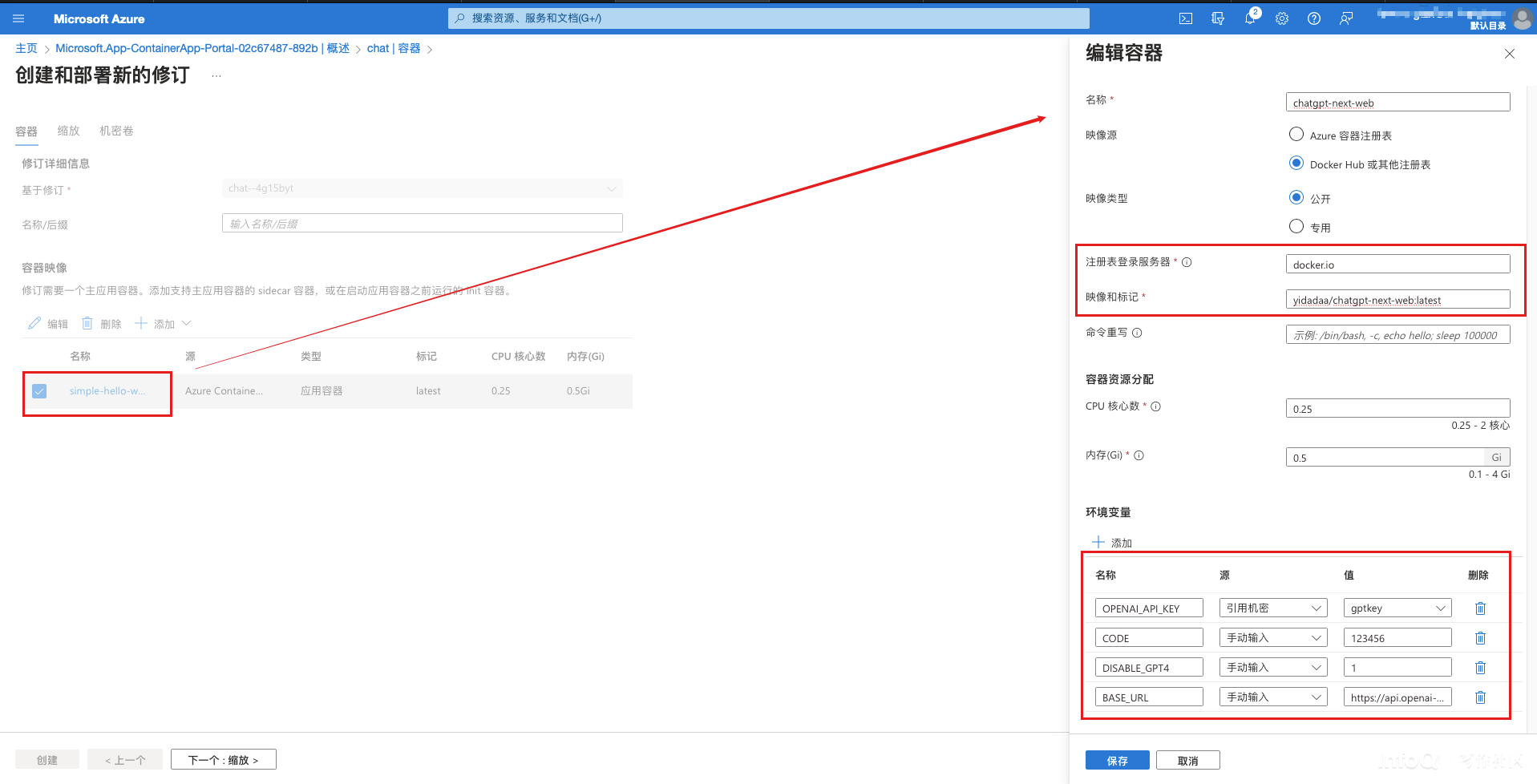Open Microsoft.App-ContainerApp-Portal breadcrumb link
Image resolution: width=1537 pixels, height=784 pixels.
tap(202, 48)
